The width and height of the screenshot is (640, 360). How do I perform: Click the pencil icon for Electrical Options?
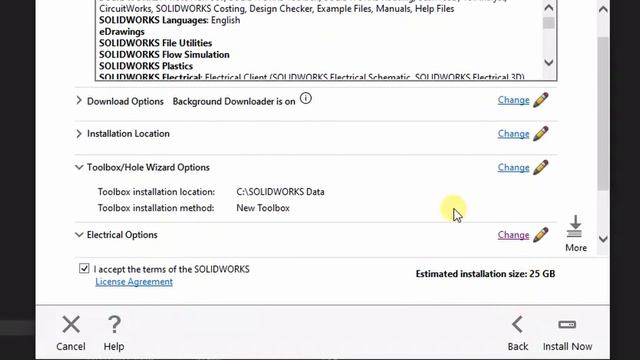(541, 235)
